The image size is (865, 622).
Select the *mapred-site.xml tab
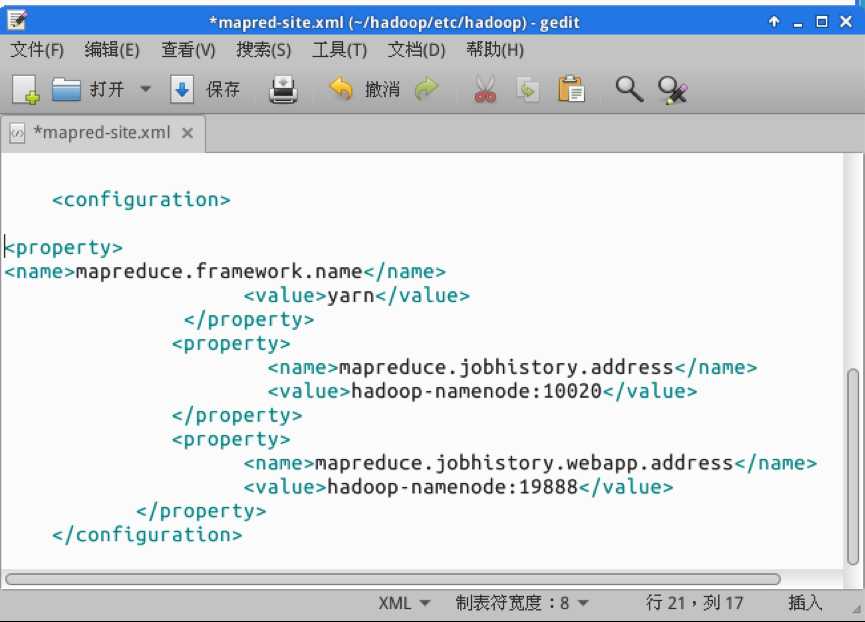click(x=102, y=133)
